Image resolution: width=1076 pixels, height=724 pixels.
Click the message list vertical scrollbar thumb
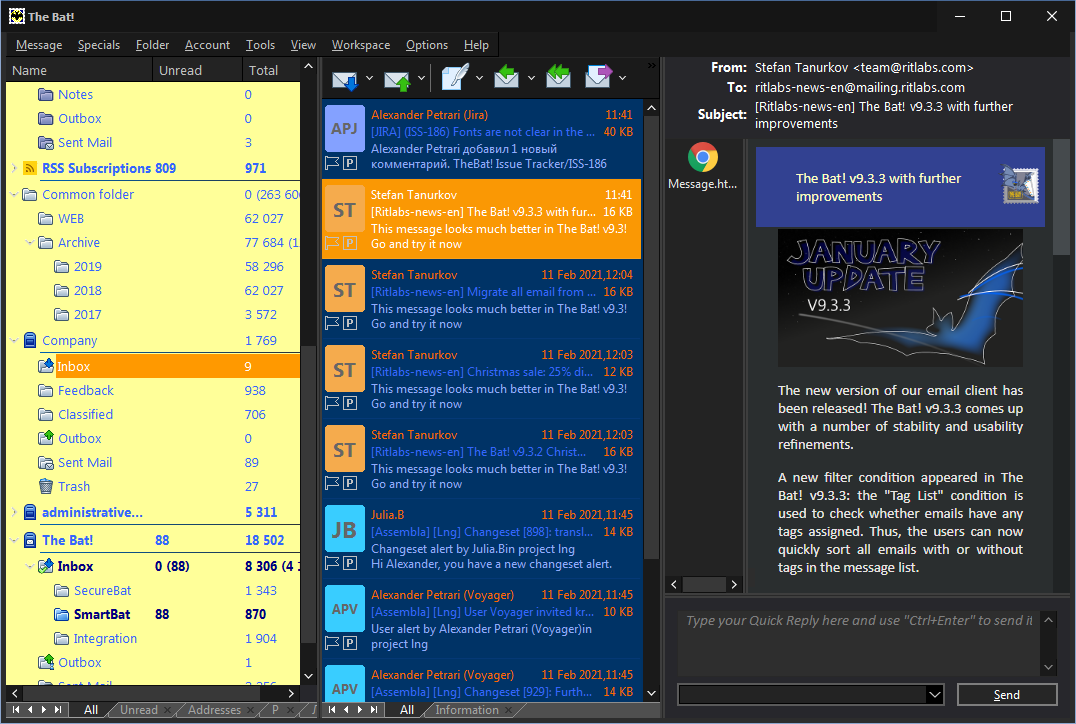[651, 338]
